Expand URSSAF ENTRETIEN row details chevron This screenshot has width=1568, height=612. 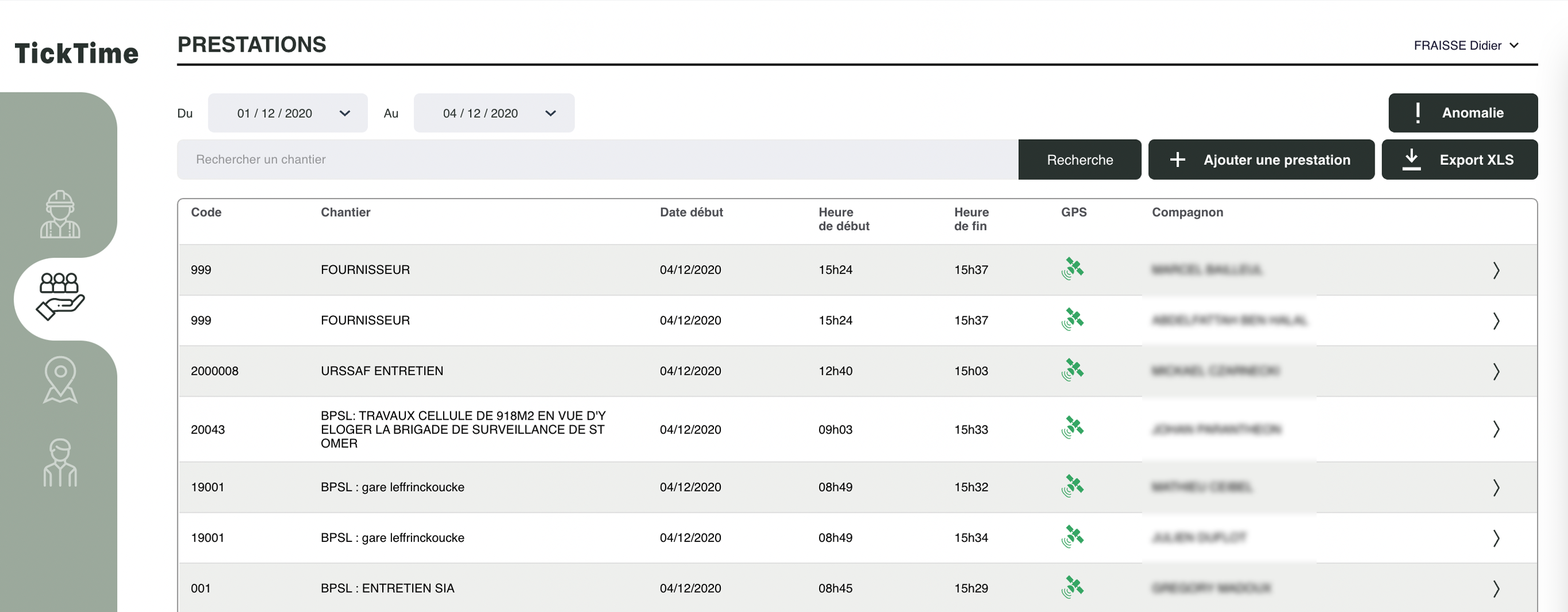(x=1496, y=371)
